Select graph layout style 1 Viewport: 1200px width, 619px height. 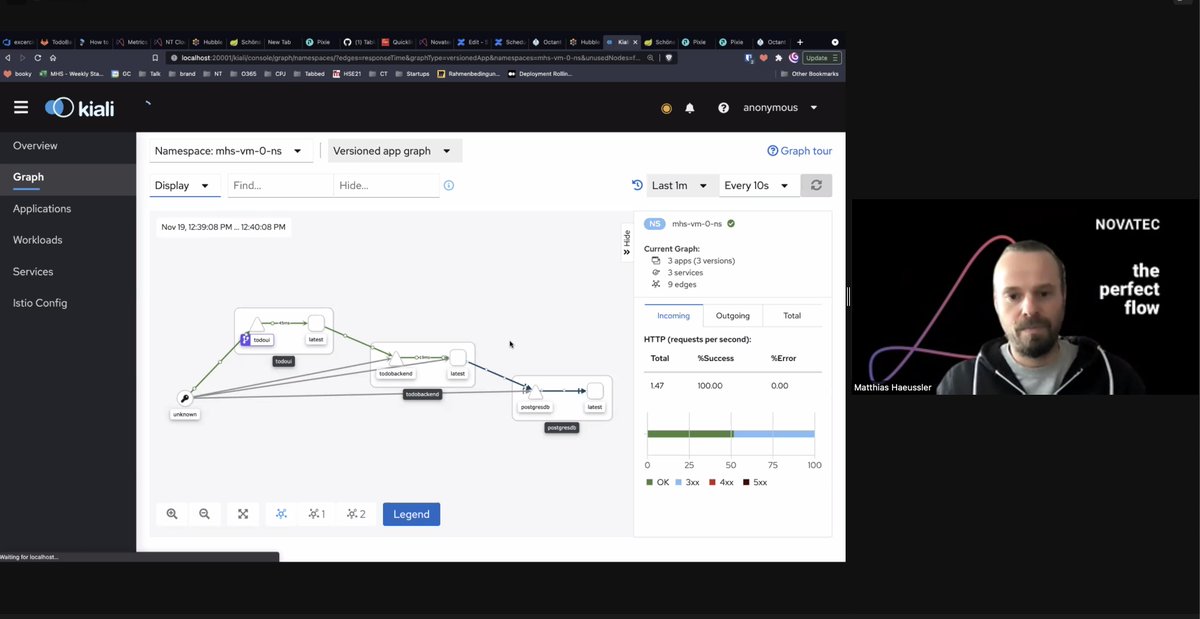tap(317, 514)
